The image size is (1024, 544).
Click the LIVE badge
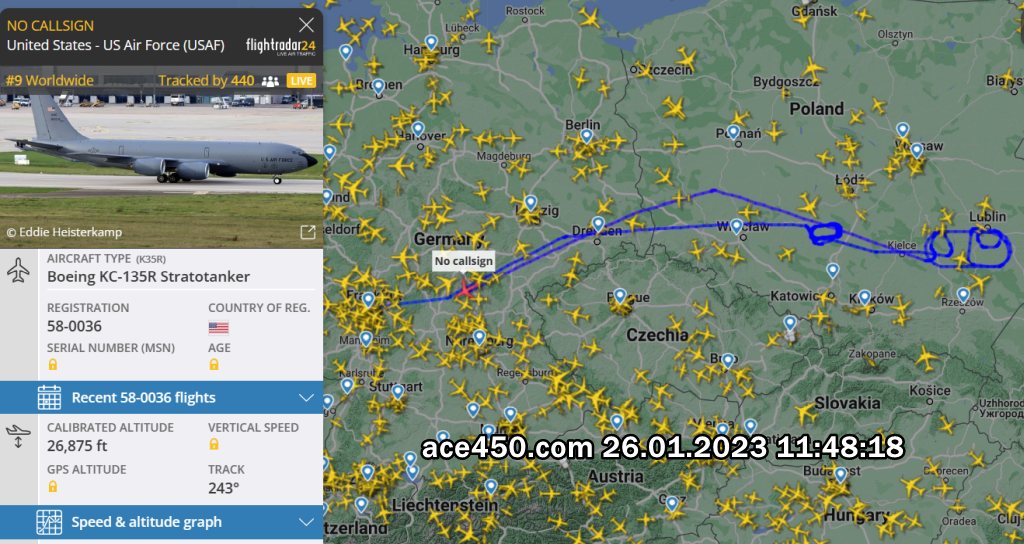pos(301,80)
